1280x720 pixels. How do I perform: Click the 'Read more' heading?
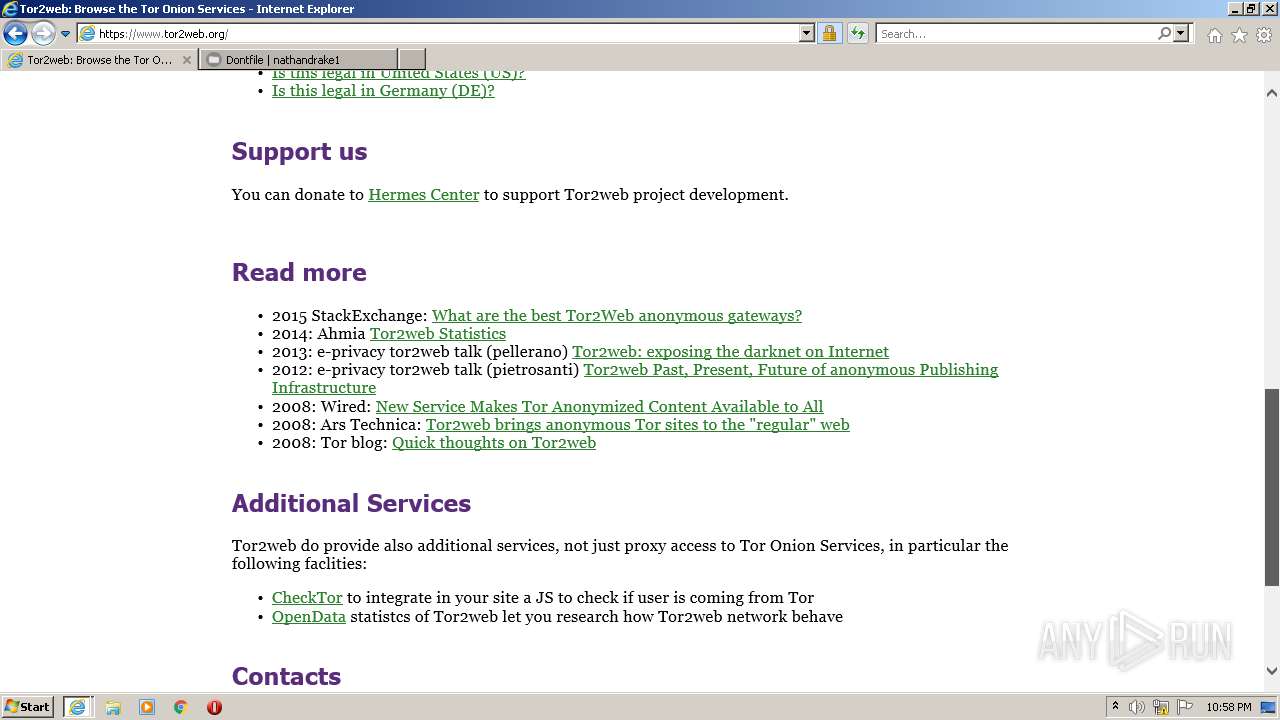coord(299,272)
